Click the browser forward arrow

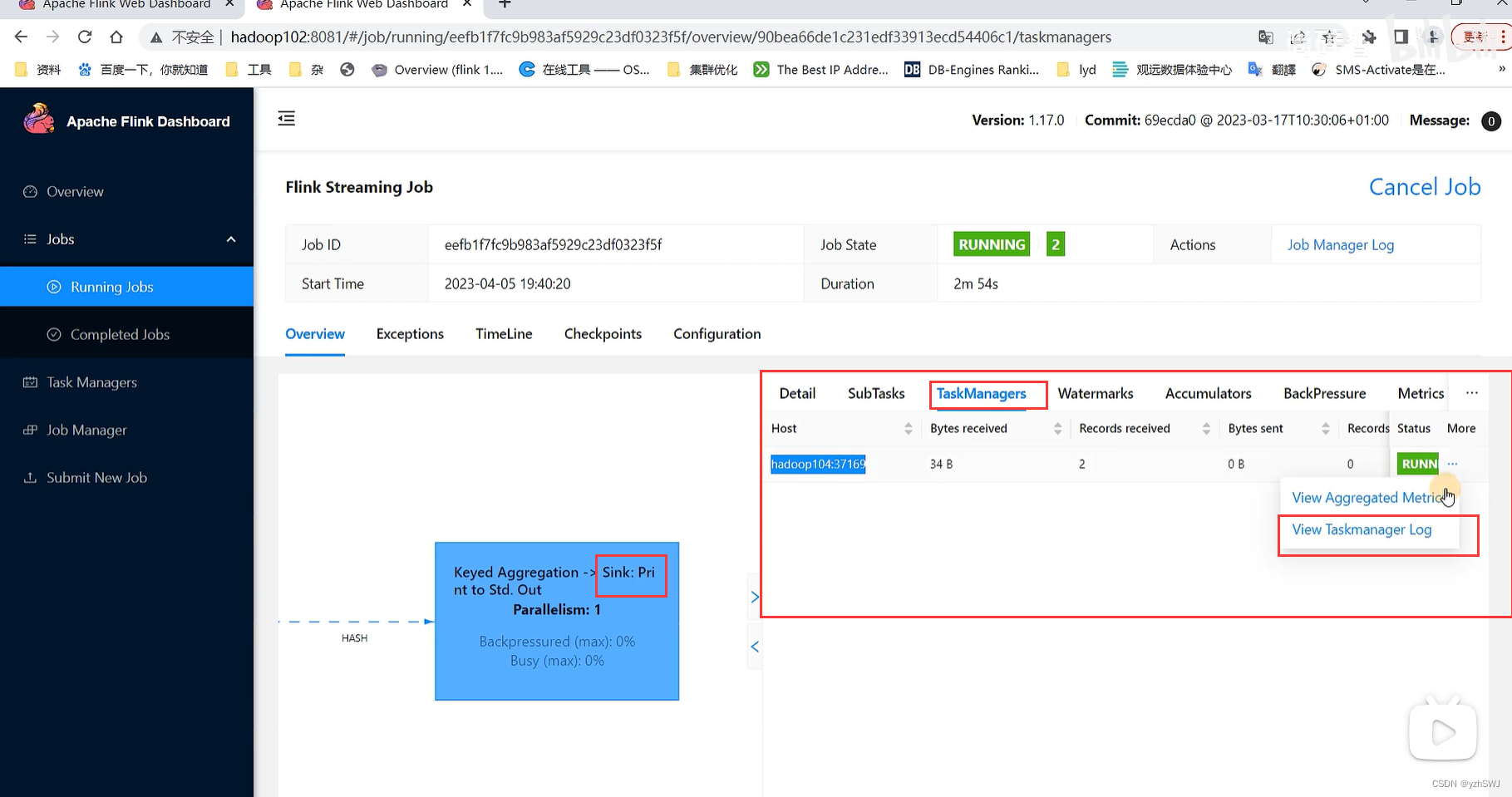pos(52,37)
